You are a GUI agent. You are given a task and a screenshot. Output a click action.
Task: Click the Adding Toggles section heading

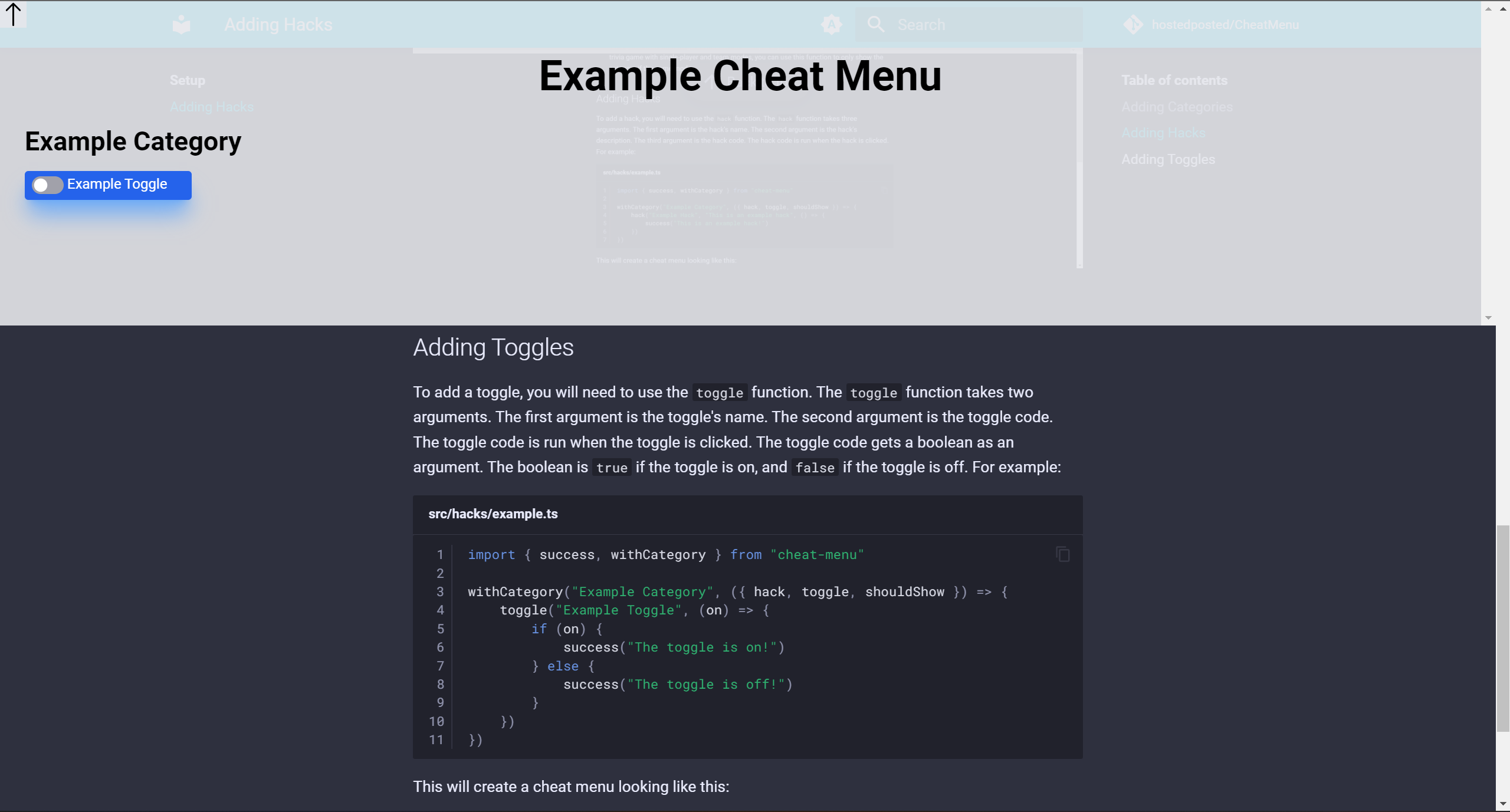point(493,347)
